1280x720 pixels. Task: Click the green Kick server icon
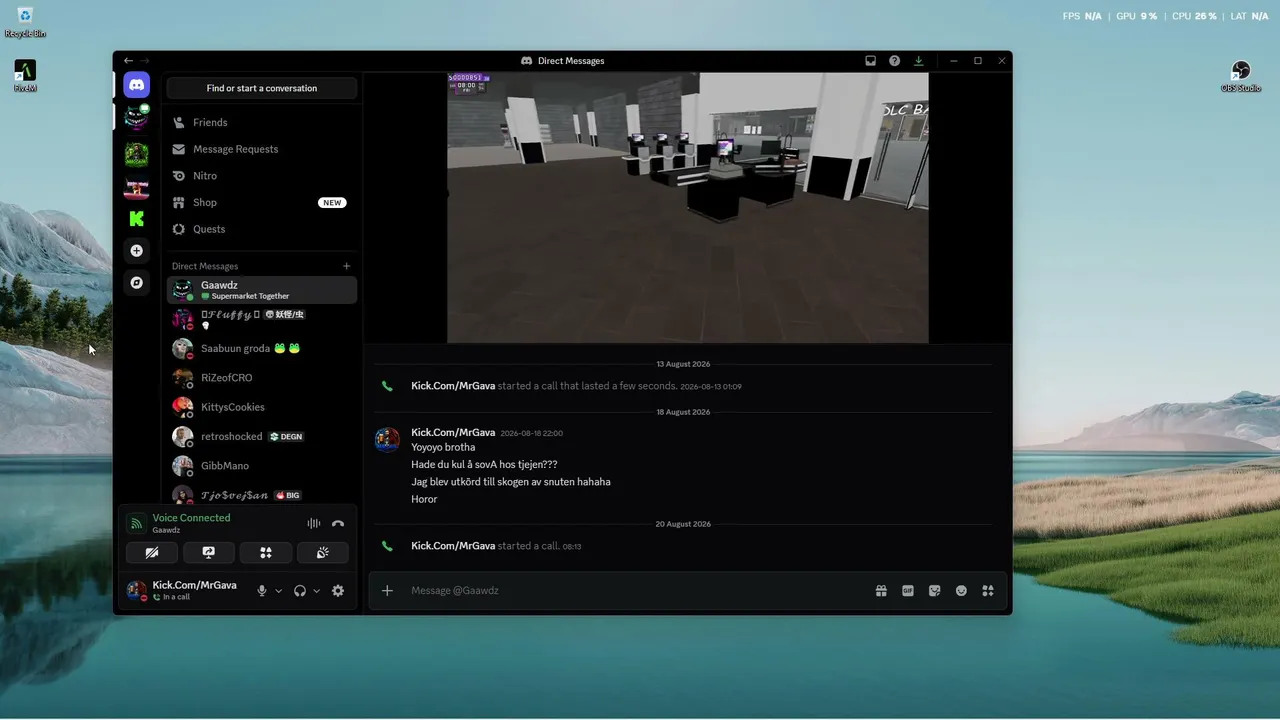tap(137, 218)
